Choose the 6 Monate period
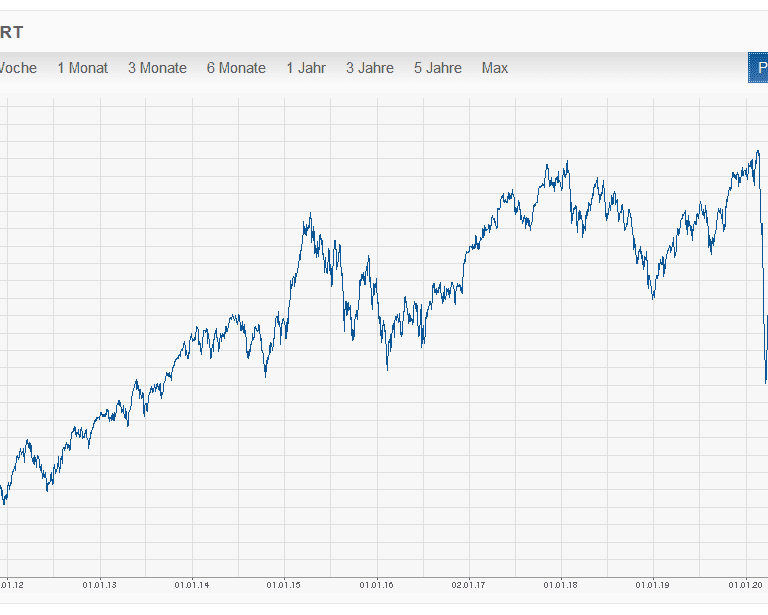 (236, 68)
